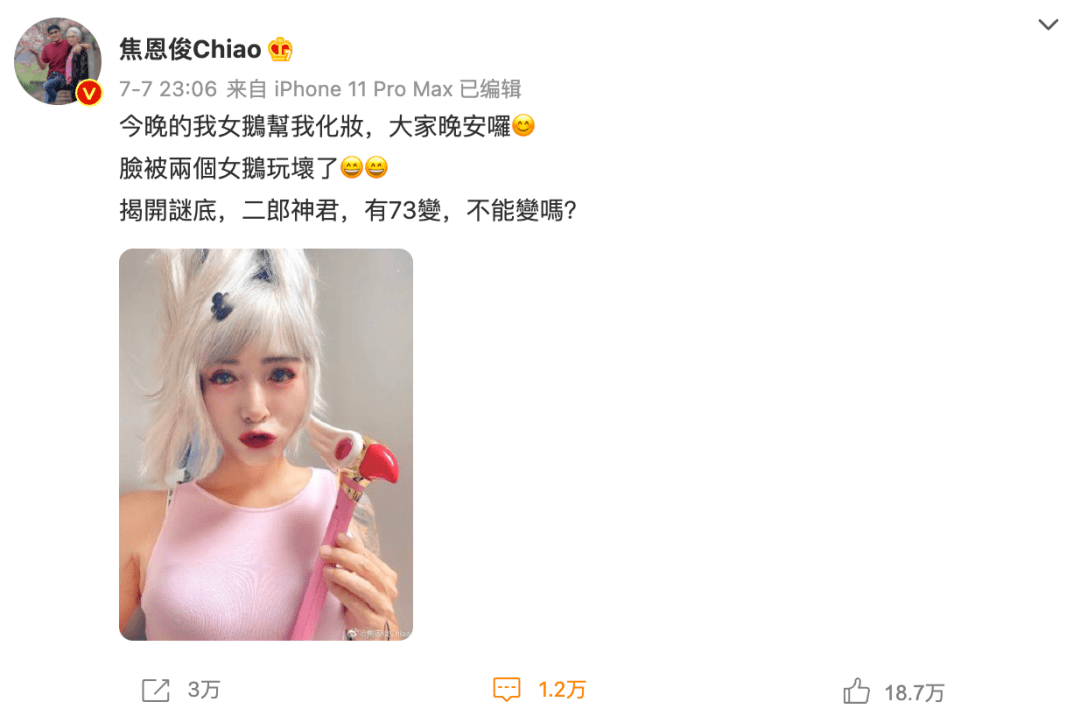
Task: Click the 18.7万 like count
Action: [x=914, y=693]
